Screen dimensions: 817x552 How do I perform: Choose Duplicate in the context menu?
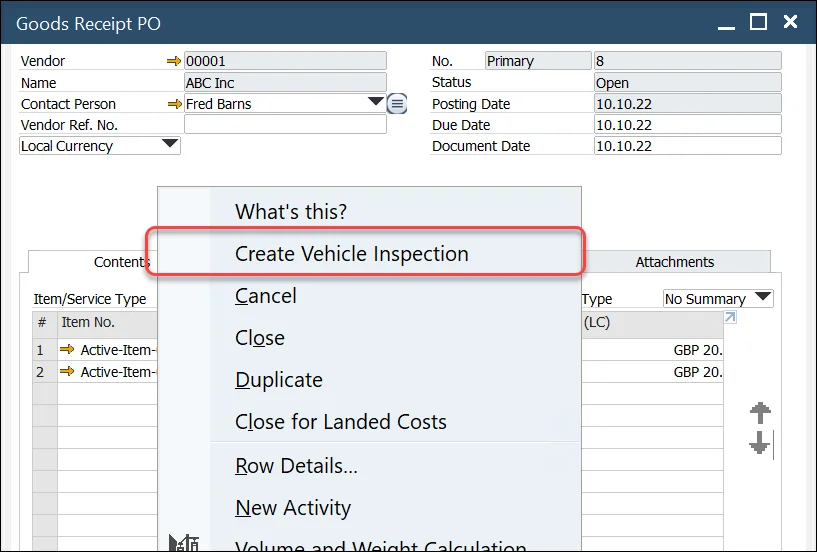(278, 380)
